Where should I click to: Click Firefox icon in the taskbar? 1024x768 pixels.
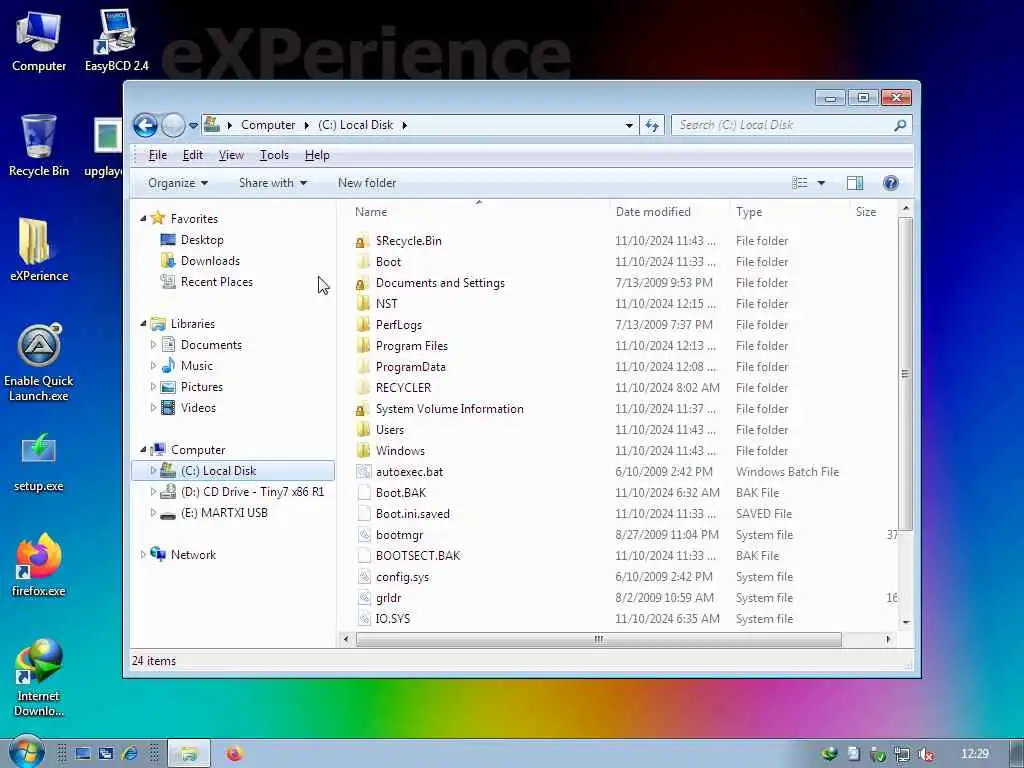[234, 754]
